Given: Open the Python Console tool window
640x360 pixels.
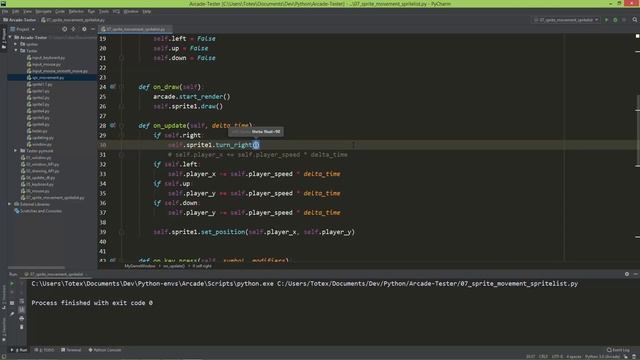Looking at the screenshot, I should 105,350.
